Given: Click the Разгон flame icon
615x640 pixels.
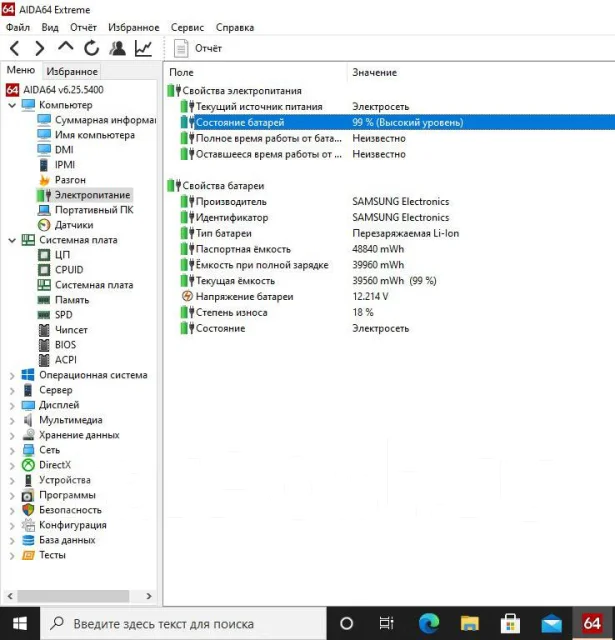Looking at the screenshot, I should (x=44, y=180).
